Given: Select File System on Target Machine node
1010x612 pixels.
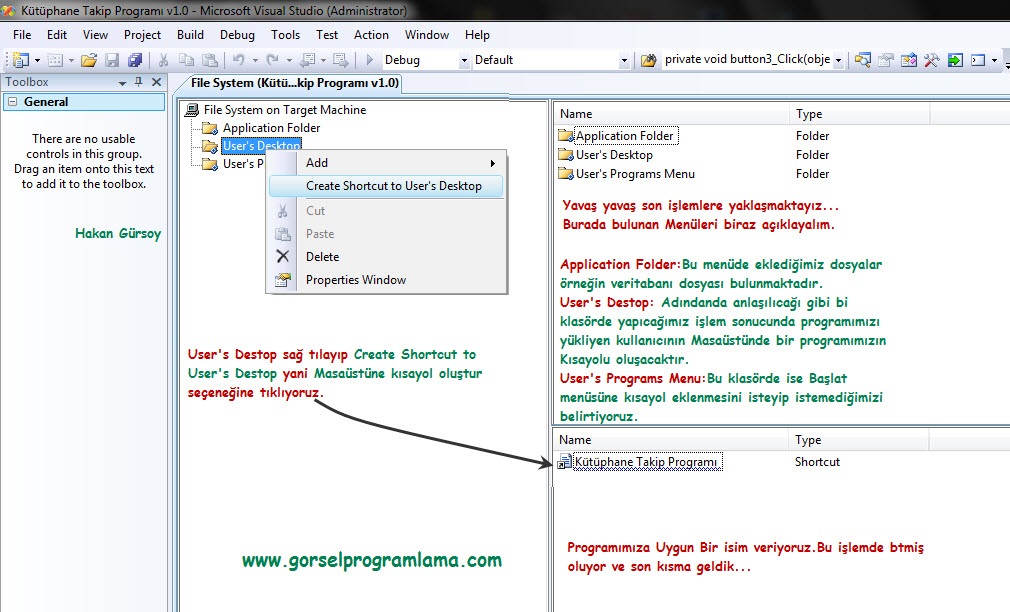Looking at the screenshot, I should (x=285, y=110).
